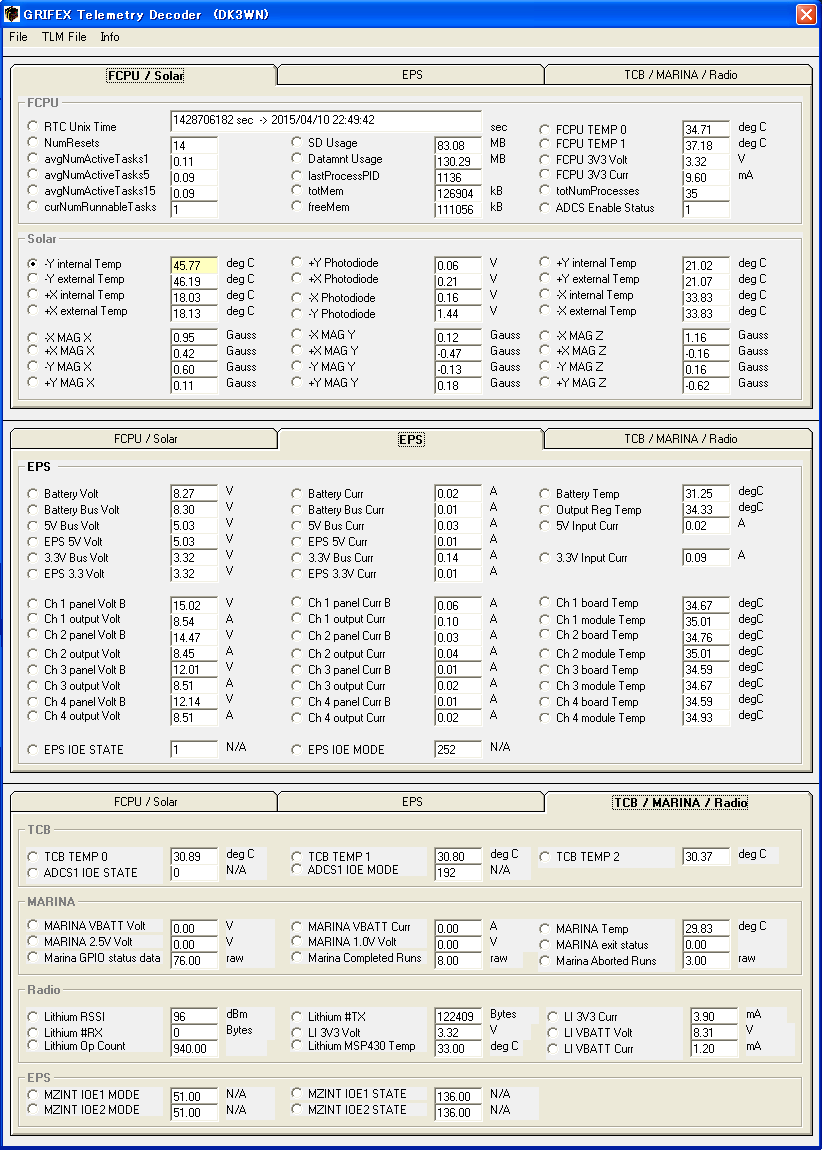Screen dimensions: 823x1153
Task: Select the 3.3V Input Curr radio button
Action: (x=544, y=557)
